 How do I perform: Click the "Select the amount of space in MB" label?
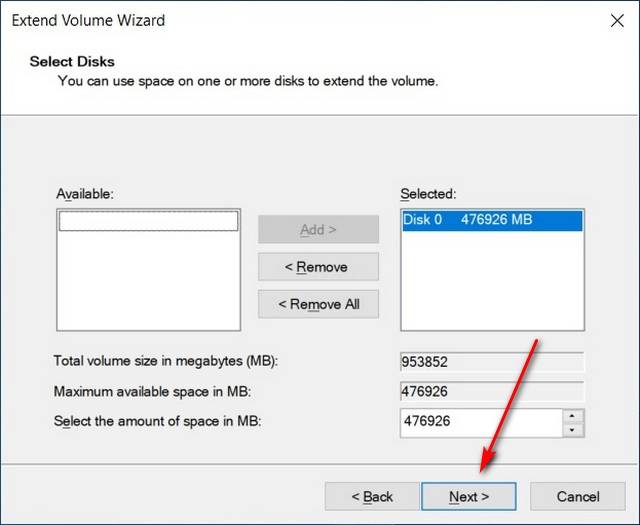(156, 421)
